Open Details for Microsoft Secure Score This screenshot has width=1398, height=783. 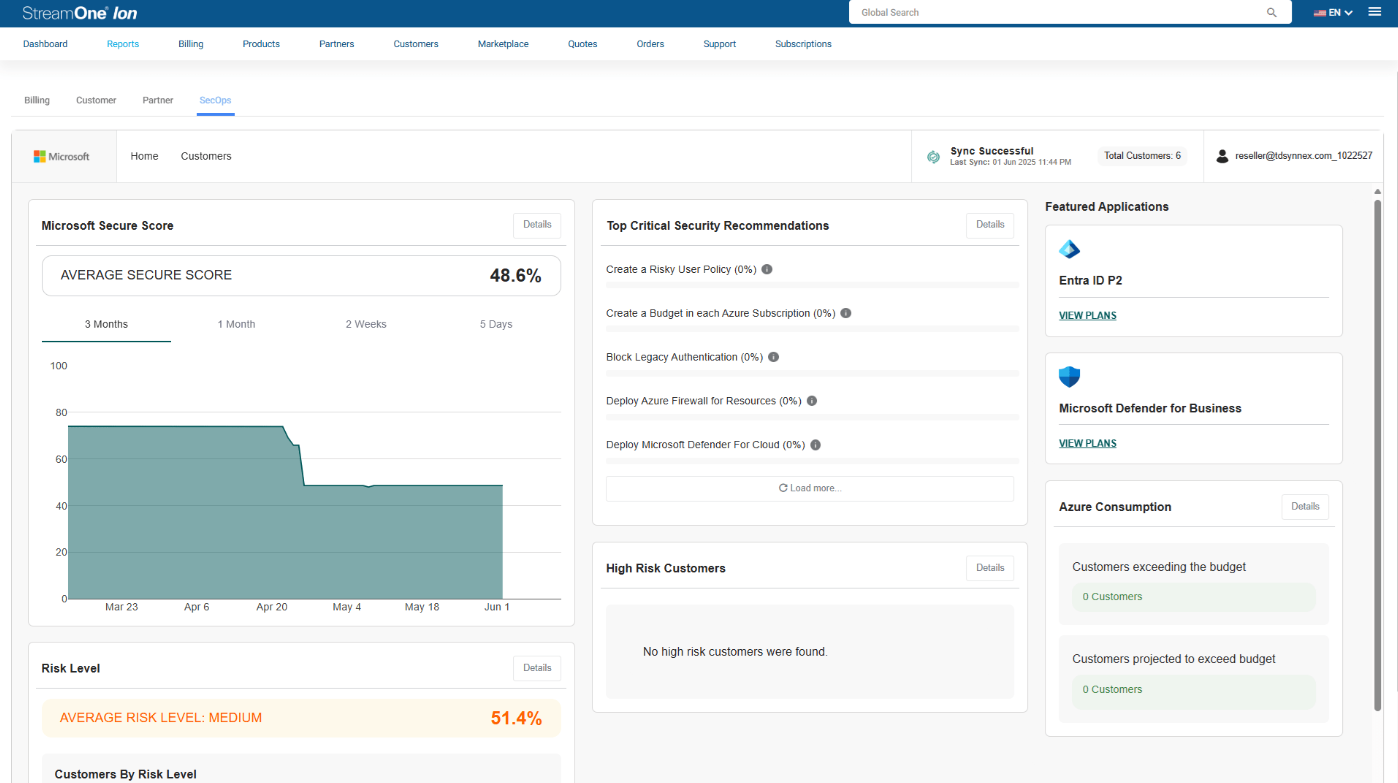(537, 225)
